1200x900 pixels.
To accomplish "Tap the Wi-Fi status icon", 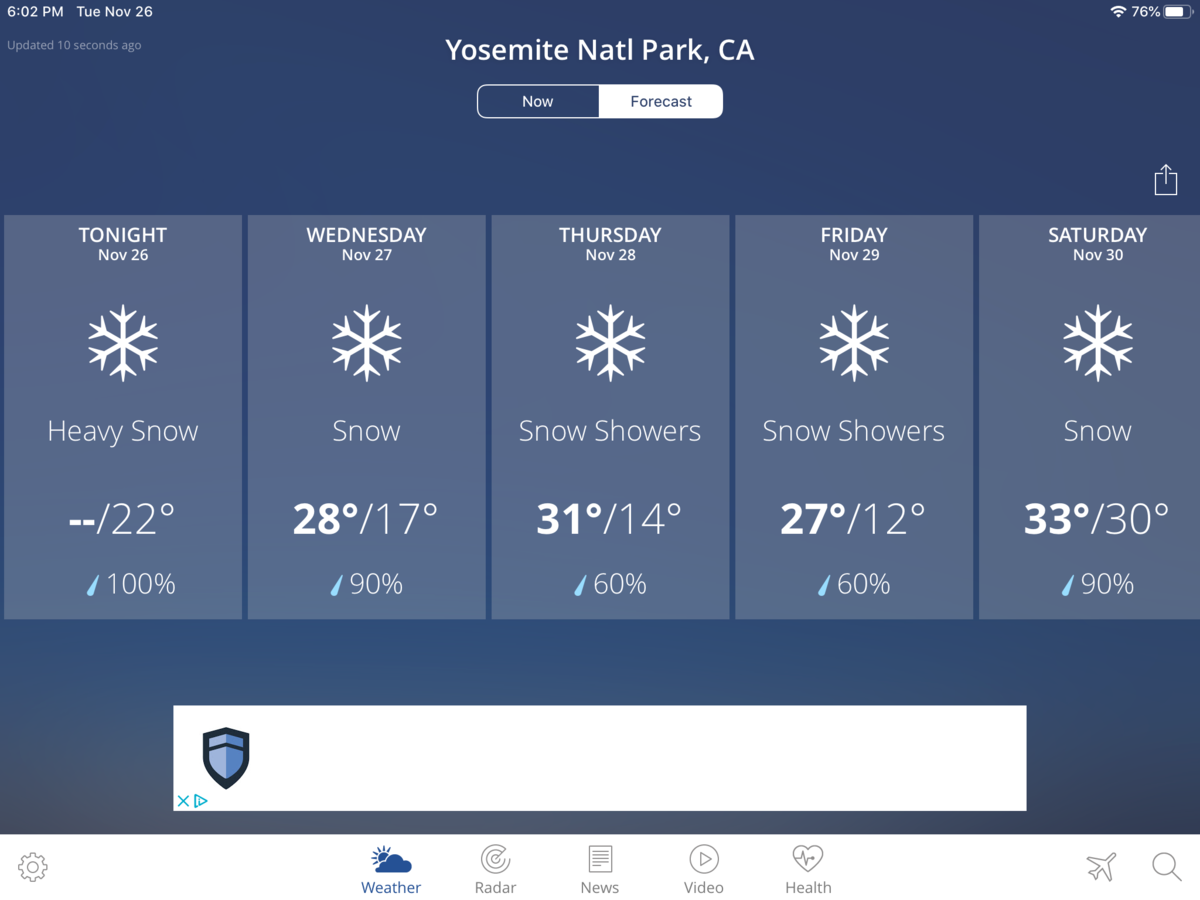I will click(x=1117, y=12).
